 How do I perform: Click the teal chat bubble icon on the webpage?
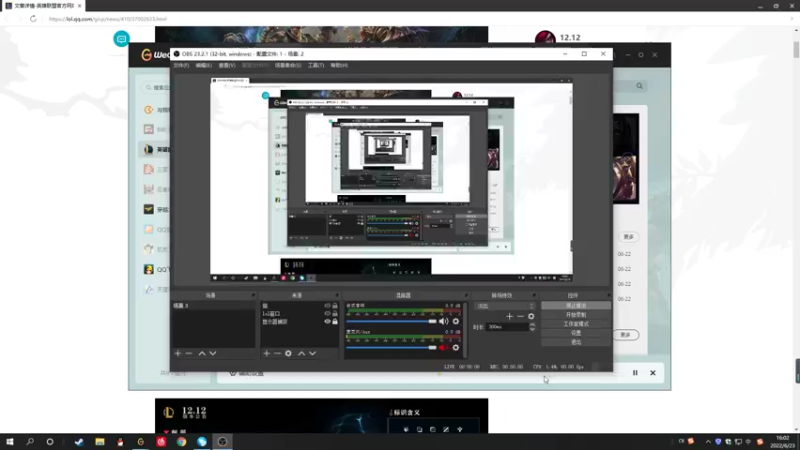(121, 39)
